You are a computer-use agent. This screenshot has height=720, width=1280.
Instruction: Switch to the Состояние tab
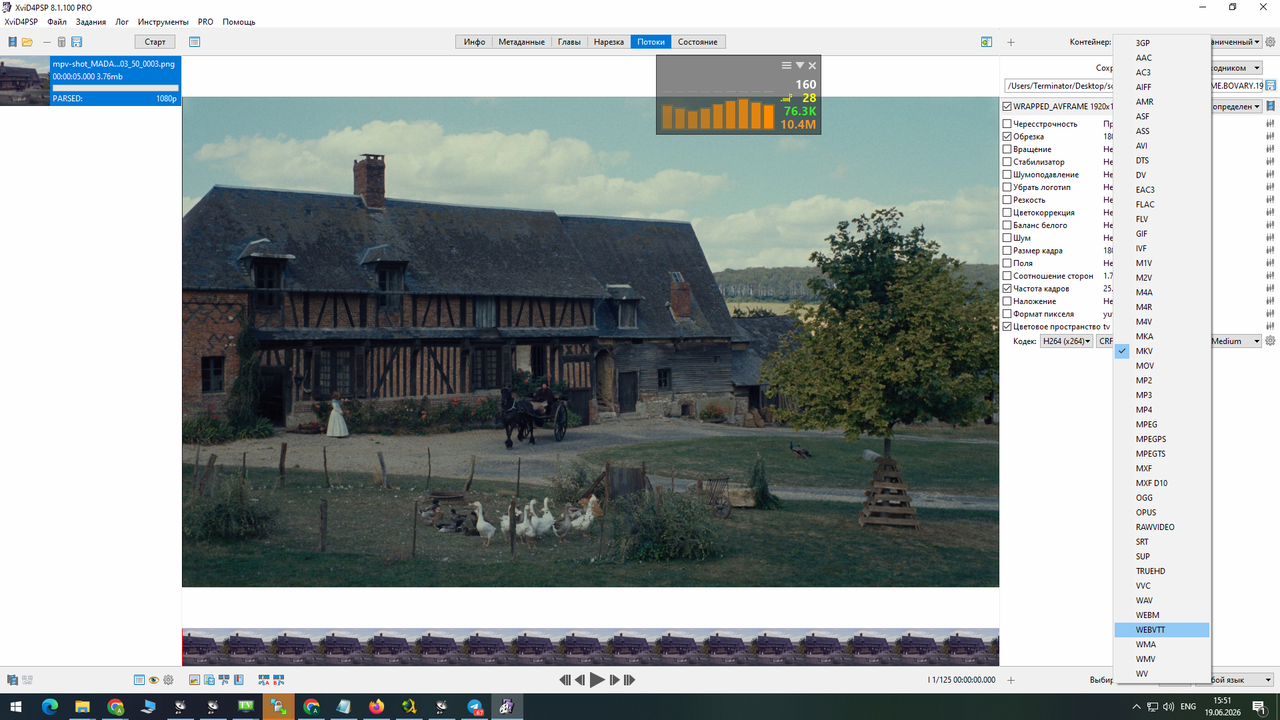pyautogui.click(x=698, y=42)
